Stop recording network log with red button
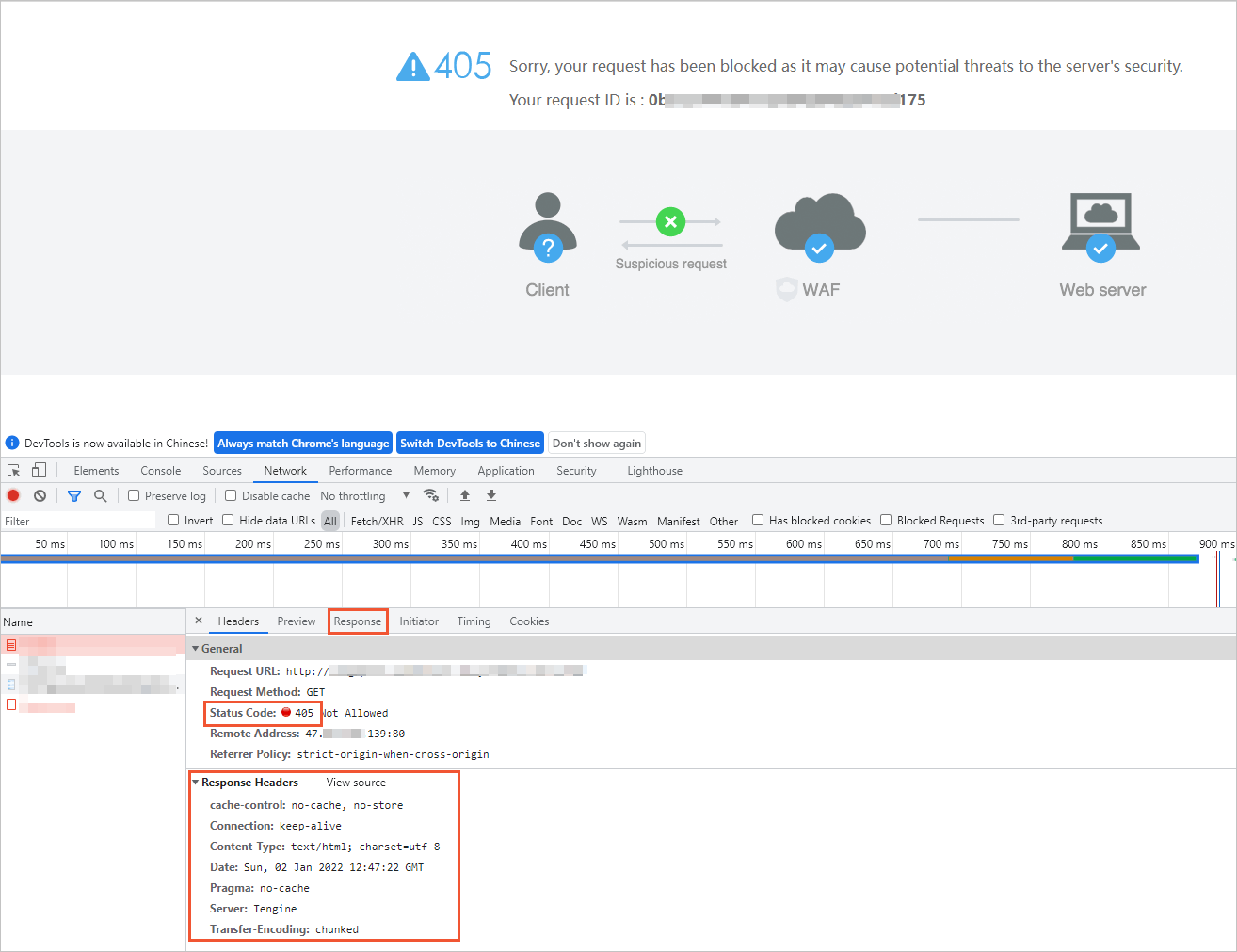The height and width of the screenshot is (952, 1237). pos(13,495)
